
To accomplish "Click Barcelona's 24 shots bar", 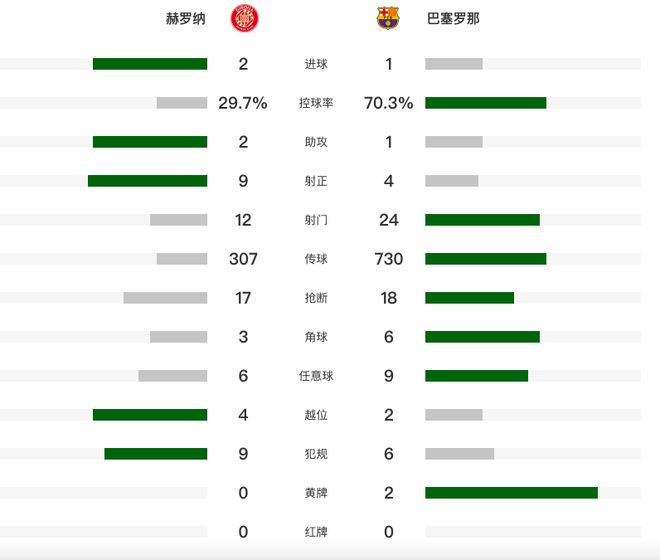I will point(482,220).
